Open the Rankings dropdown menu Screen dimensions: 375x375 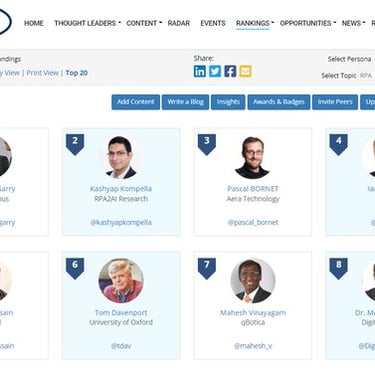[255, 23]
